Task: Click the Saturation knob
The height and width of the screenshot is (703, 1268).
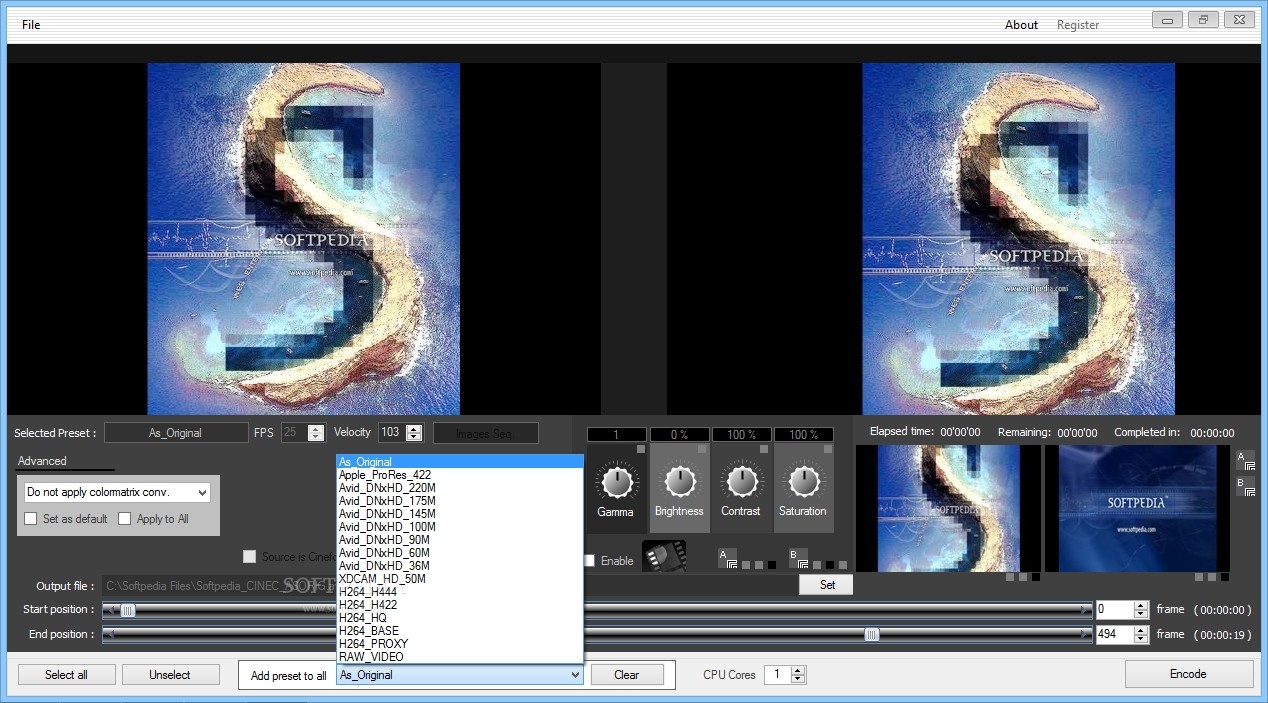Action: coord(803,482)
